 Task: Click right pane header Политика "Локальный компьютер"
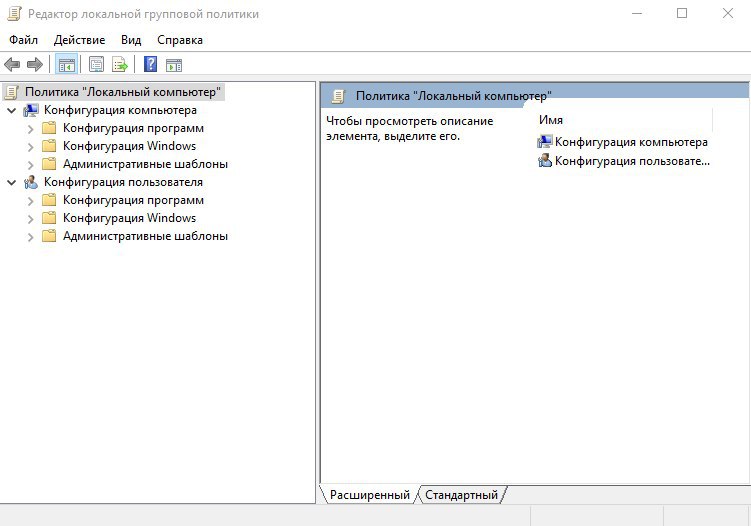454,96
